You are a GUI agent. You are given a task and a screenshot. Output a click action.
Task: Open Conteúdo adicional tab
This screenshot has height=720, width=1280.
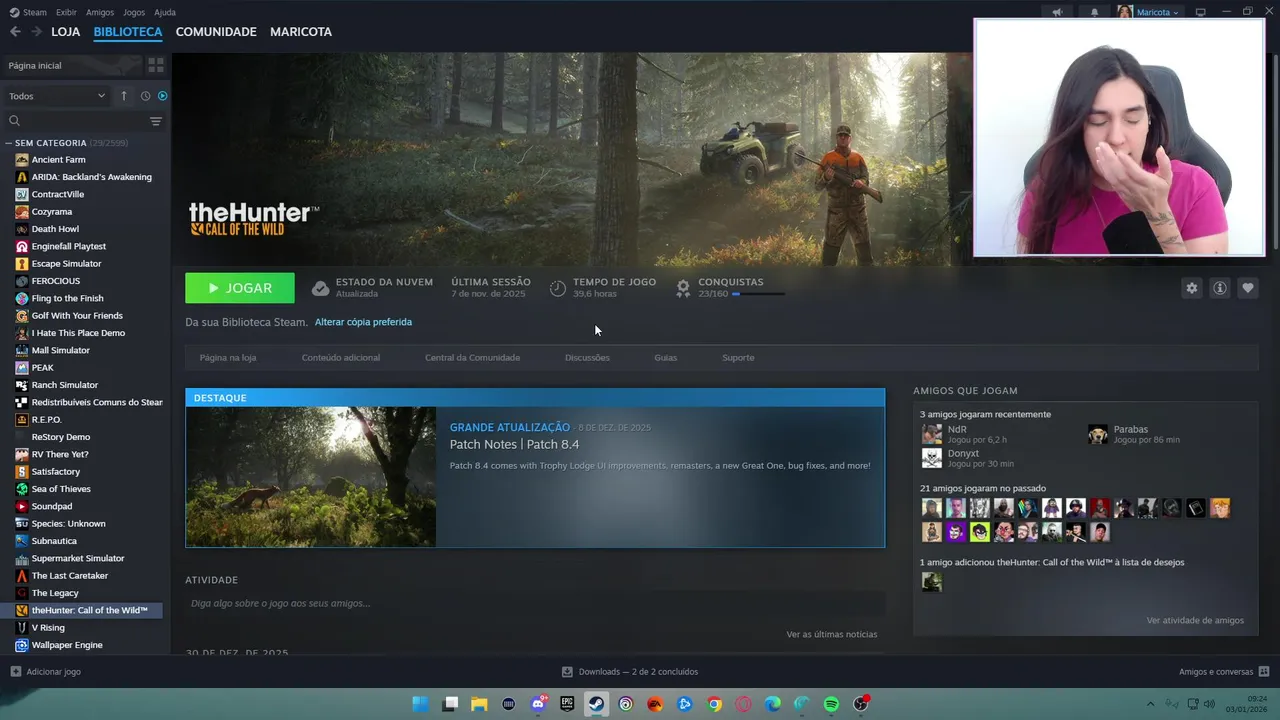[x=341, y=358]
